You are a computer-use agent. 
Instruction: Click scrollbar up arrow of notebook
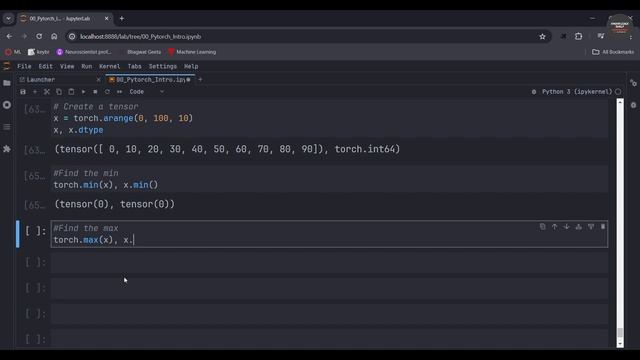620,102
